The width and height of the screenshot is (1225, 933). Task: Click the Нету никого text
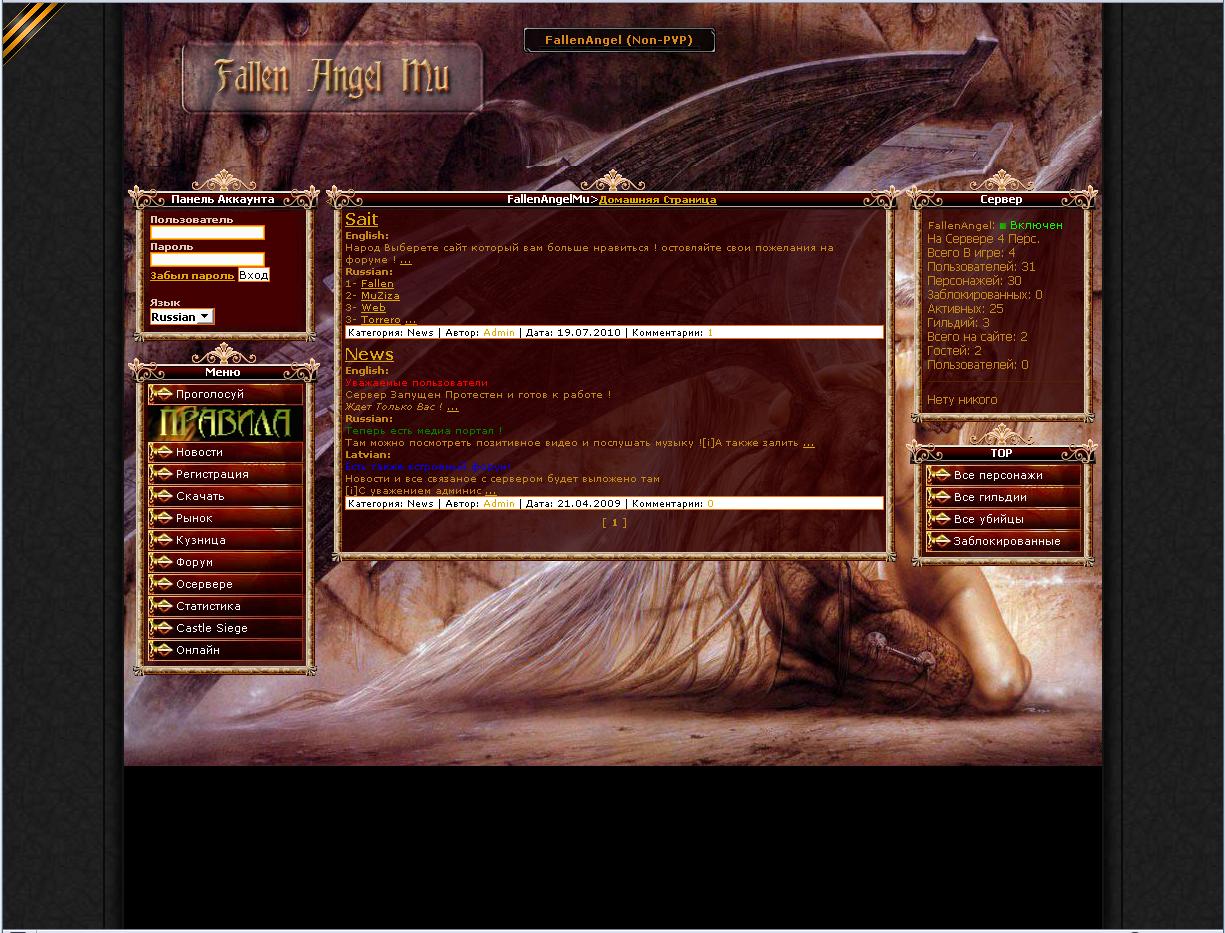pos(962,400)
